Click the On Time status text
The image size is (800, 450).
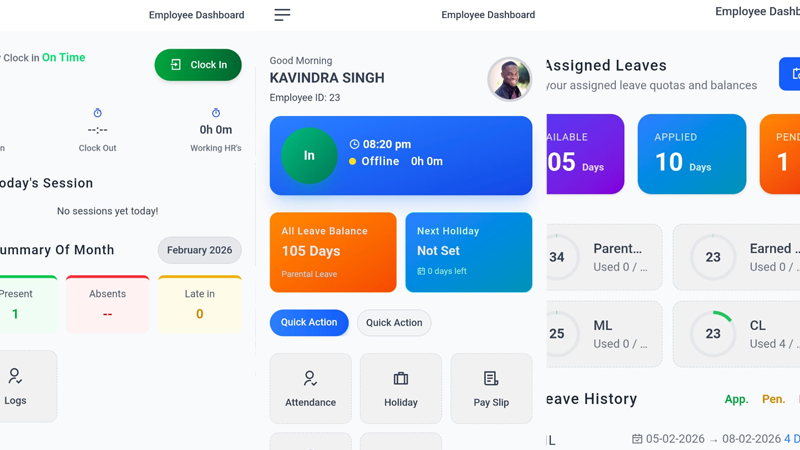pyautogui.click(x=63, y=58)
